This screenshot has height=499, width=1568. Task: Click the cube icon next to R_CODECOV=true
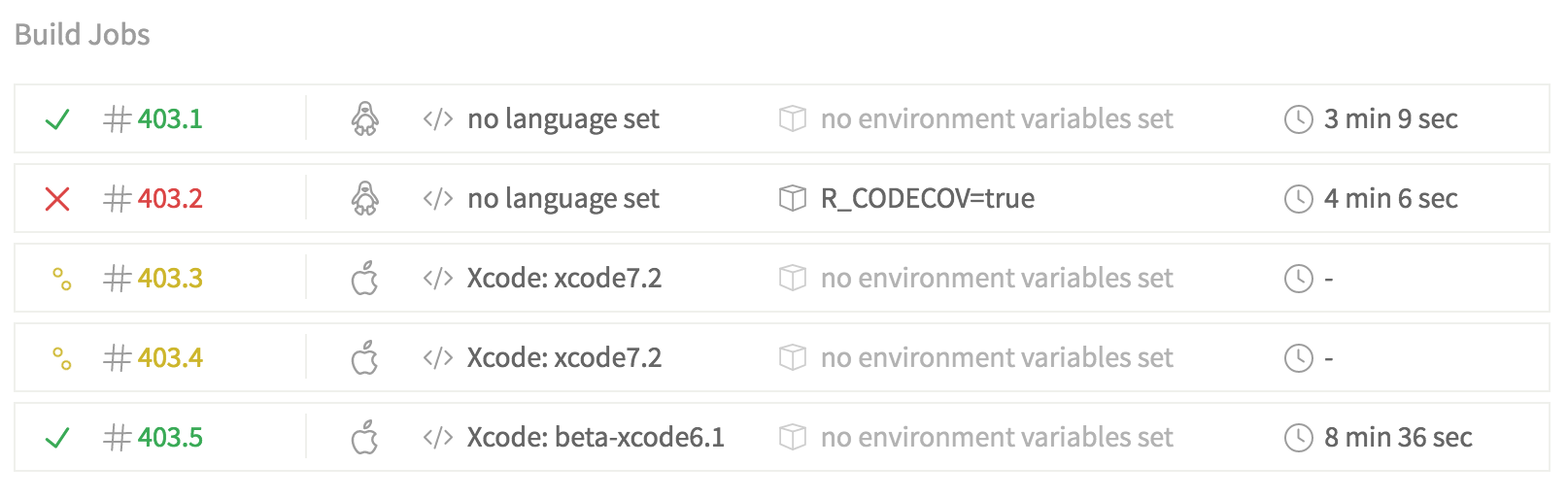coord(793,199)
